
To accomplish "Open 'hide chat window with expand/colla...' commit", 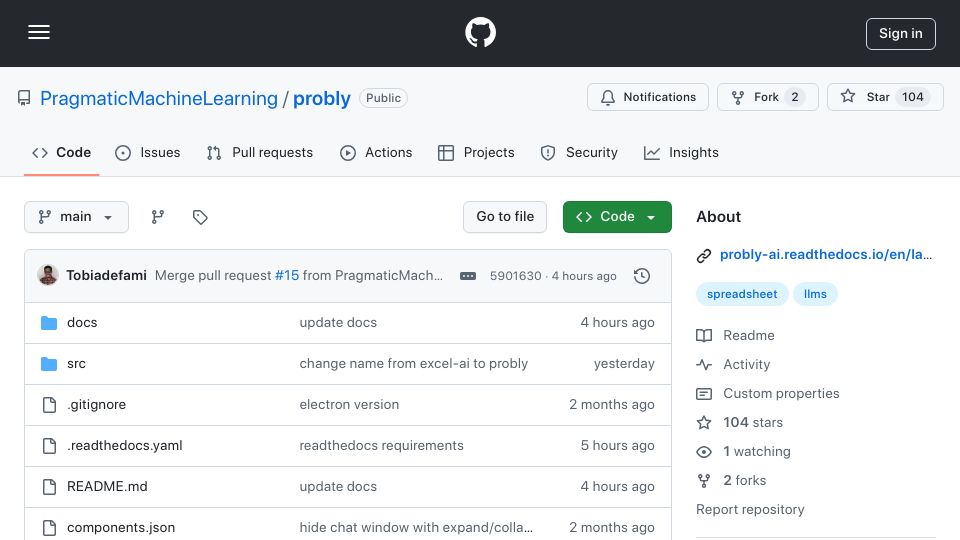I will click(416, 528).
